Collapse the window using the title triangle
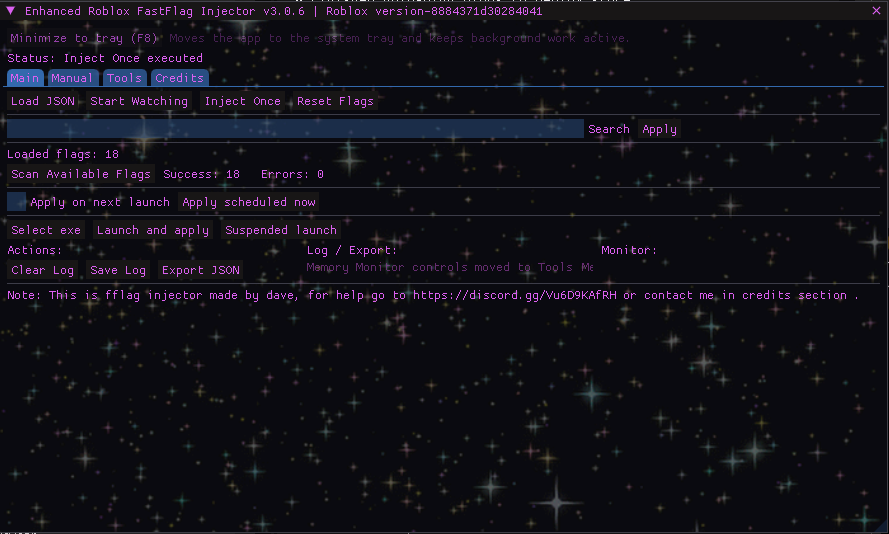Viewport: 889px width, 534px height. (10, 11)
